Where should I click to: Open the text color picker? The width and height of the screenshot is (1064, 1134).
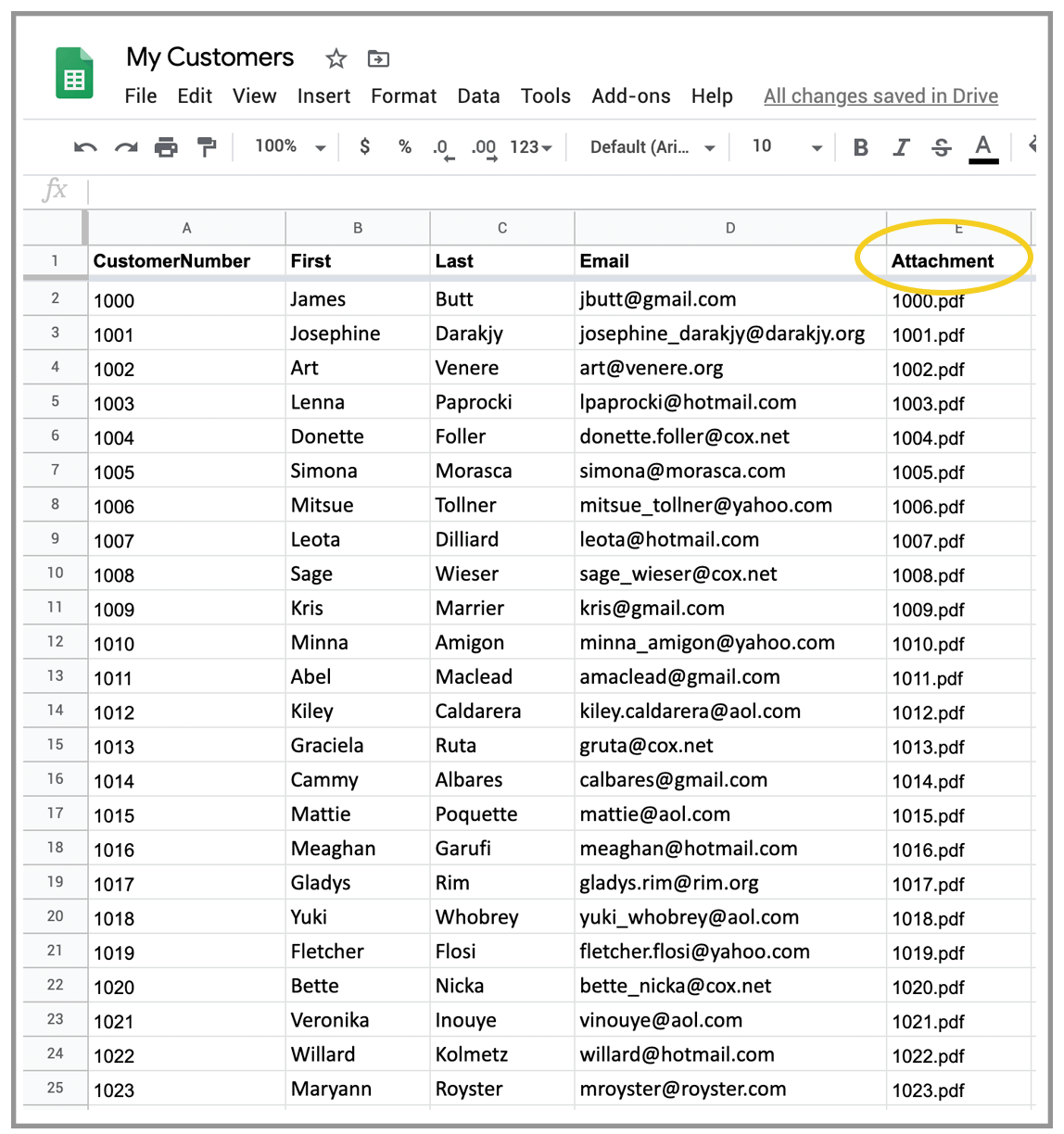[983, 148]
